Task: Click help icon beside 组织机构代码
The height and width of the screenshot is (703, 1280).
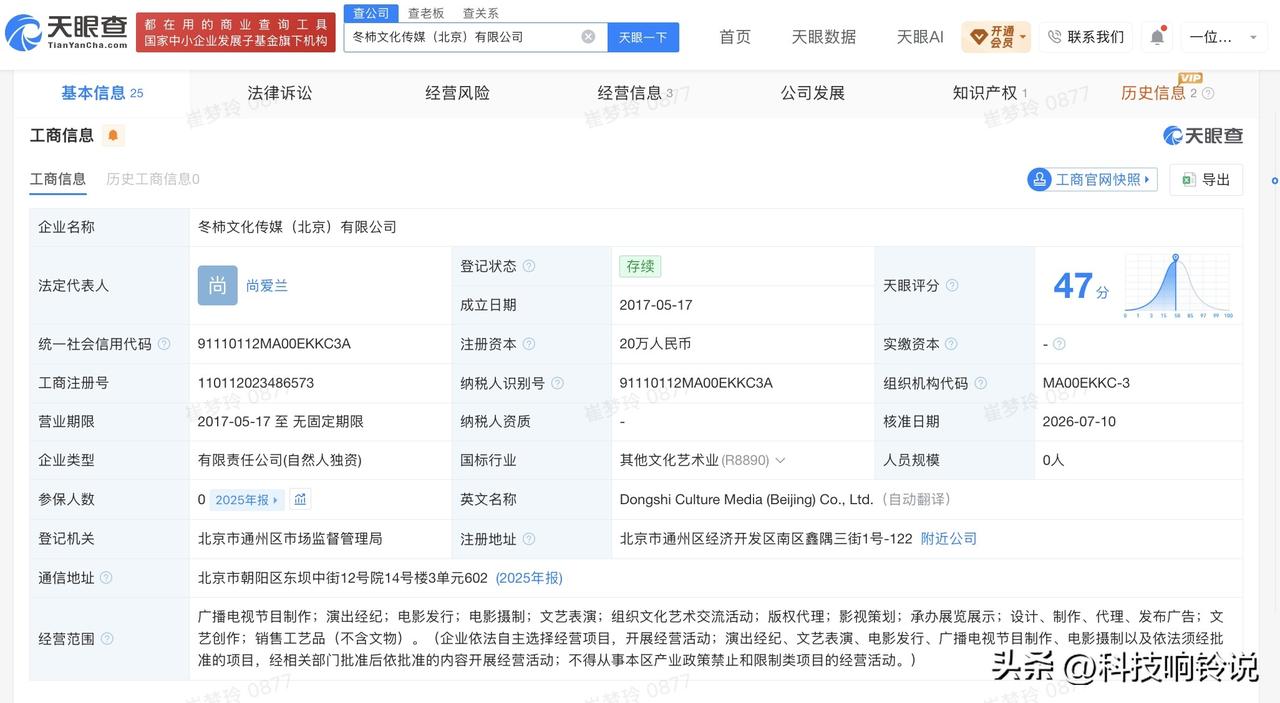Action: [980, 383]
